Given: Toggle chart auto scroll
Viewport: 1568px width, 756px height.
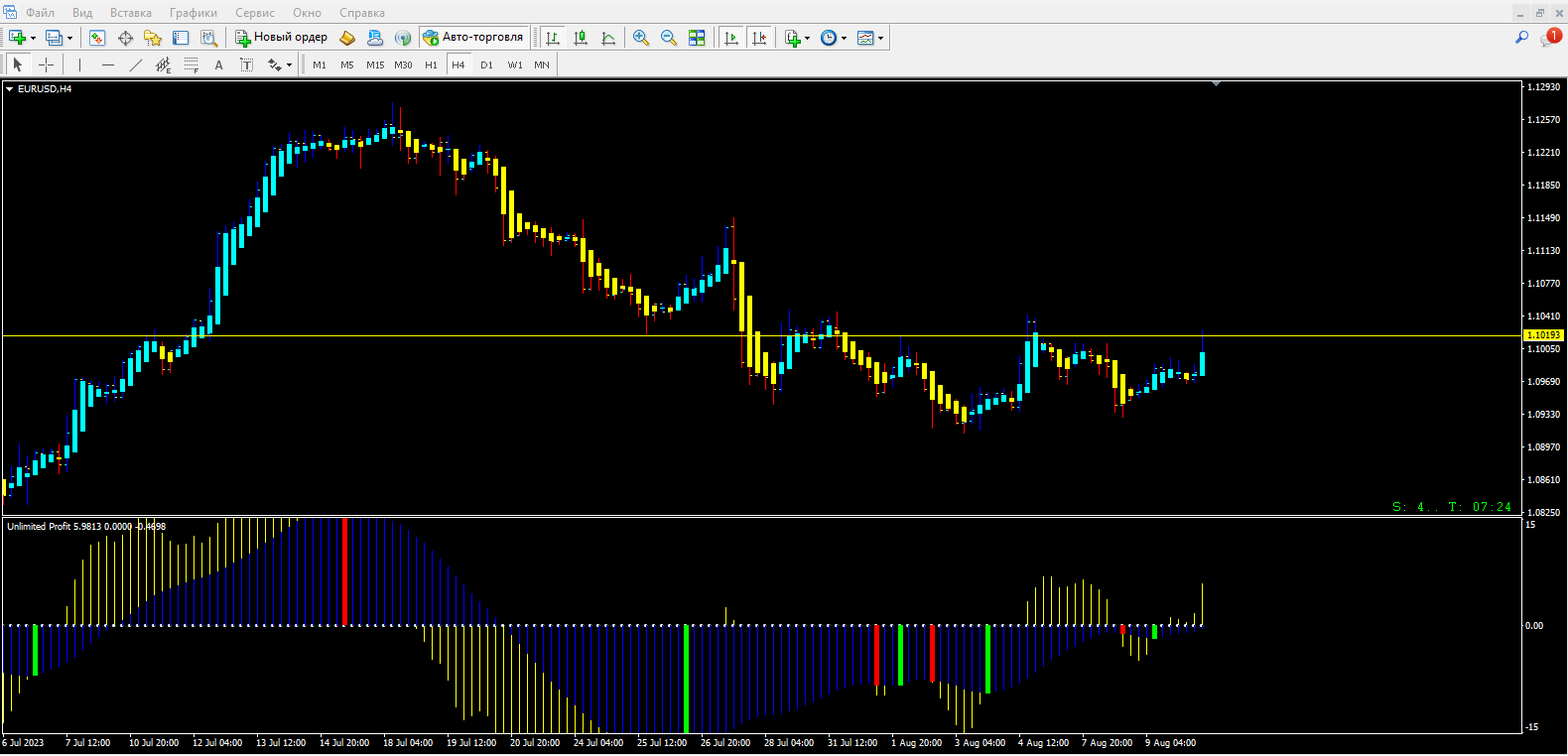Looking at the screenshot, I should [731, 38].
